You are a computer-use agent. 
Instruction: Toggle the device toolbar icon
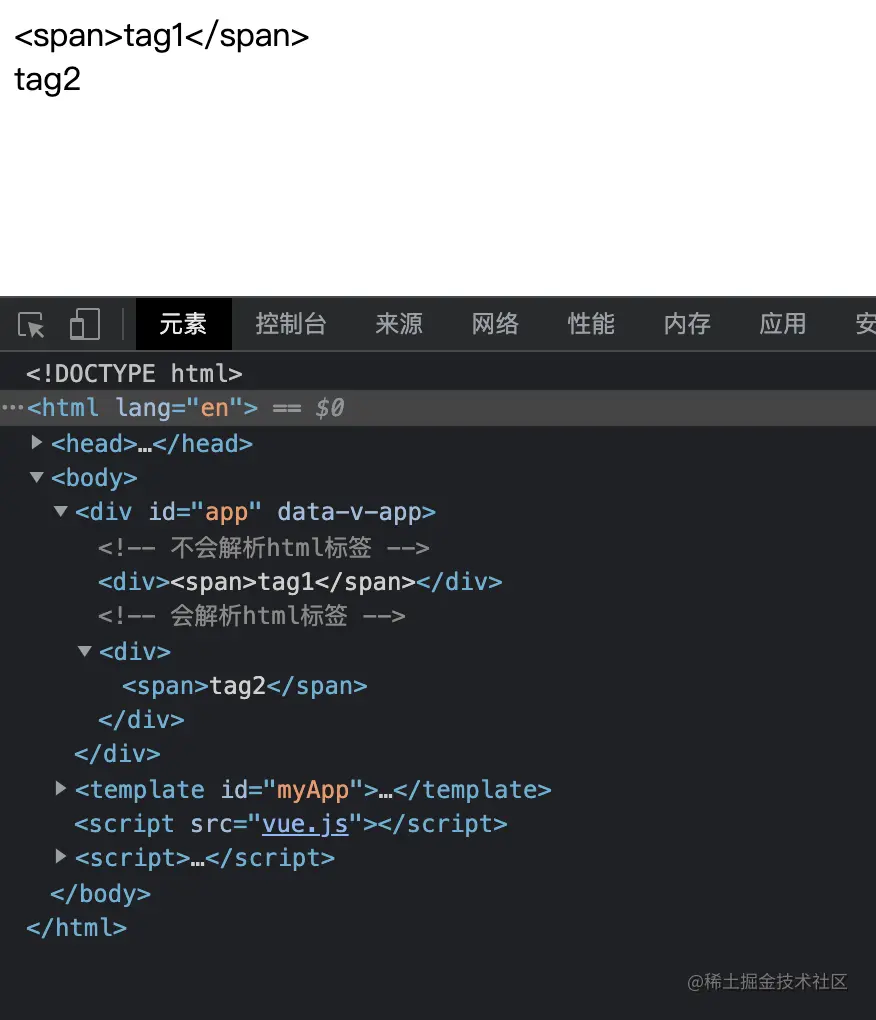coord(85,324)
